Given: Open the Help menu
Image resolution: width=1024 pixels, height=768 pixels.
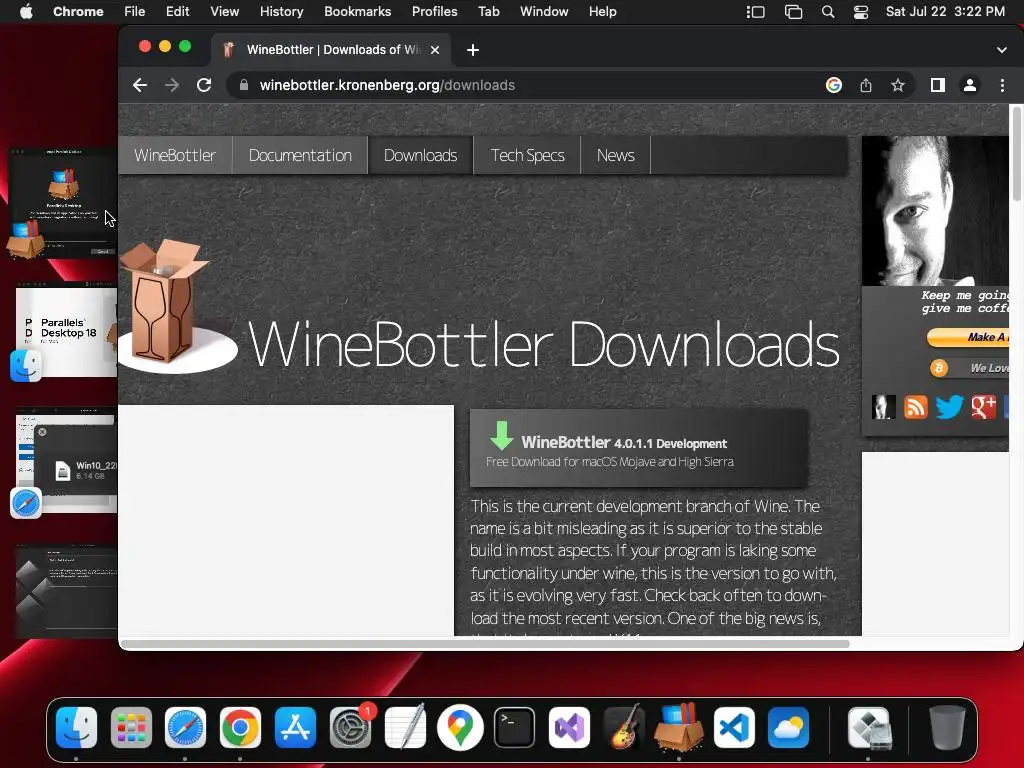Looking at the screenshot, I should tap(602, 12).
